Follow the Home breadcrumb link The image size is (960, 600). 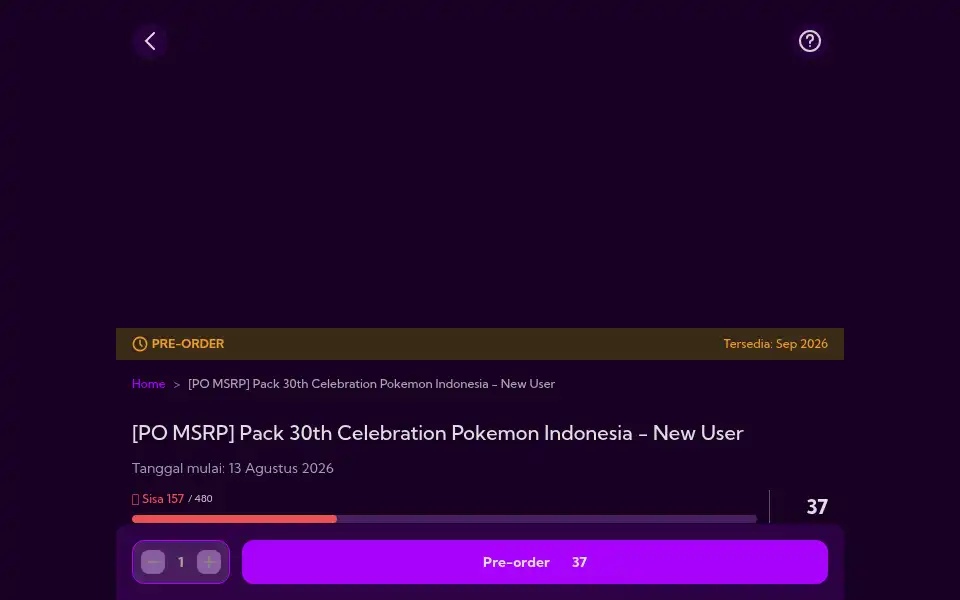(148, 384)
